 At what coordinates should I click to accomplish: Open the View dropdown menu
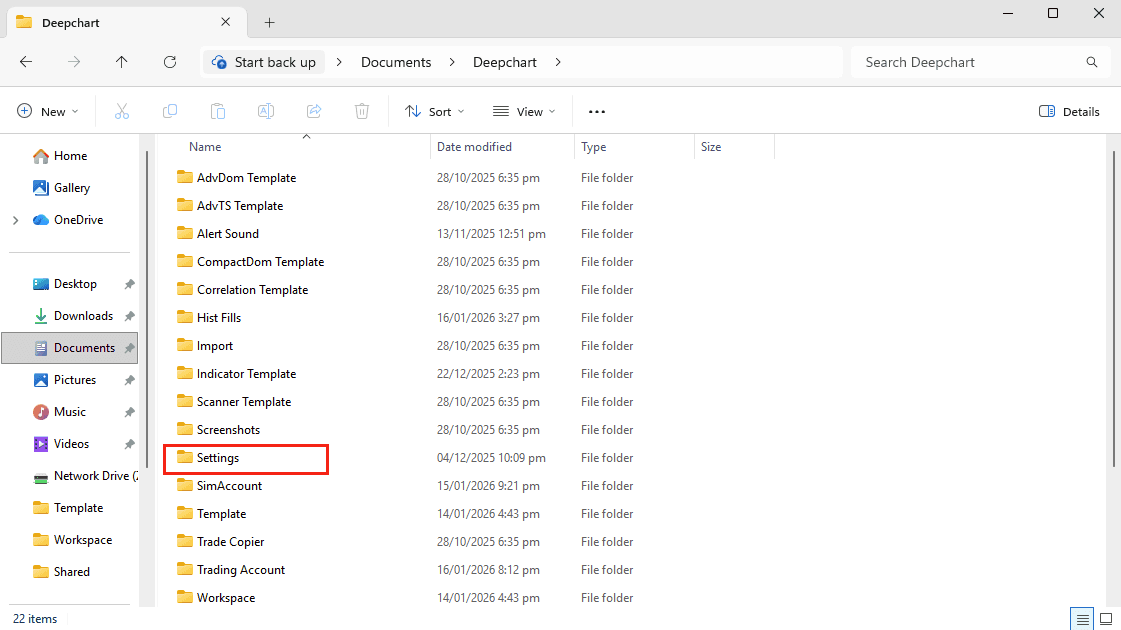524,112
